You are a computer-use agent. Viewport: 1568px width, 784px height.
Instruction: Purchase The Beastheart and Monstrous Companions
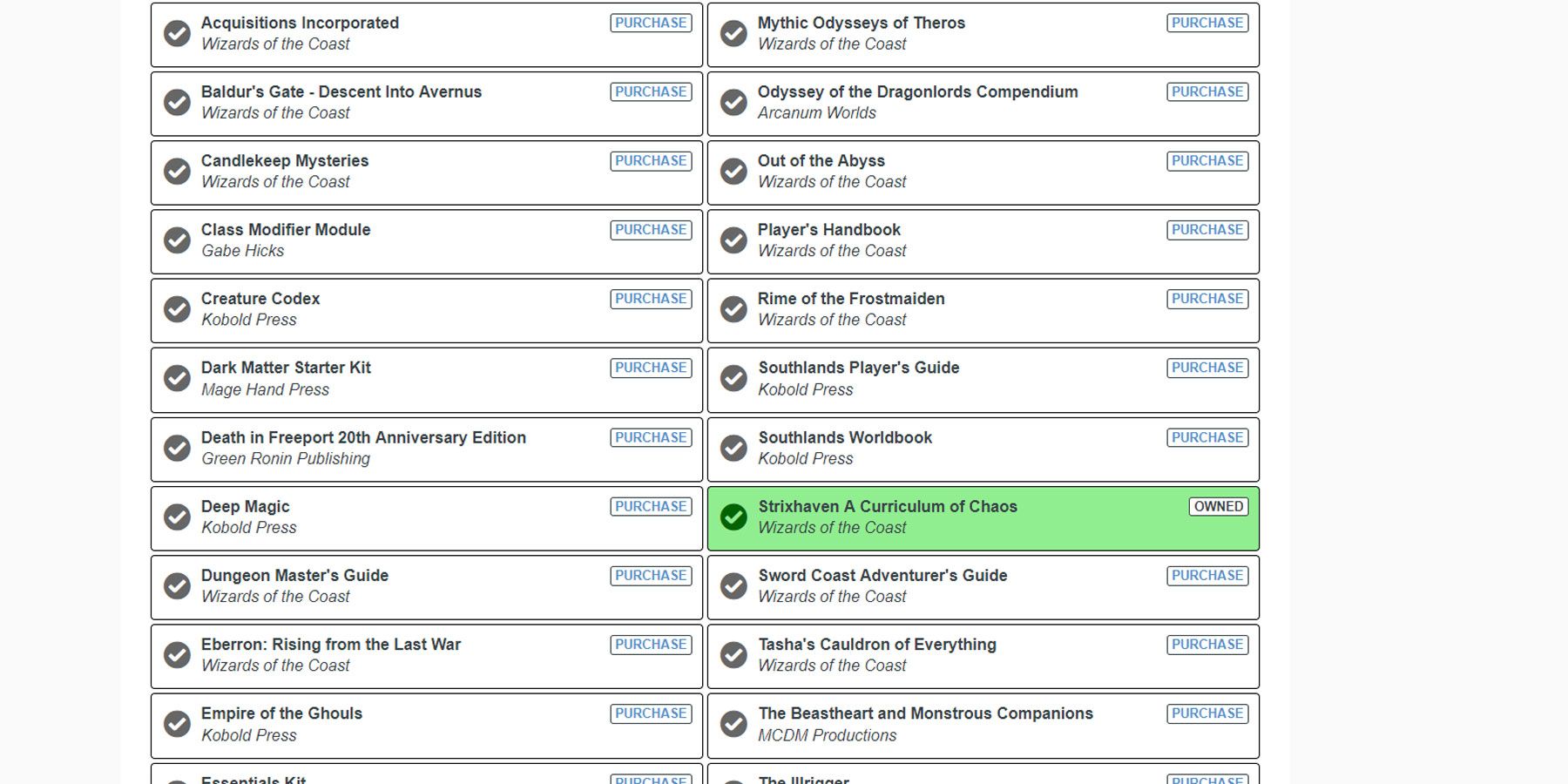[x=1207, y=713]
